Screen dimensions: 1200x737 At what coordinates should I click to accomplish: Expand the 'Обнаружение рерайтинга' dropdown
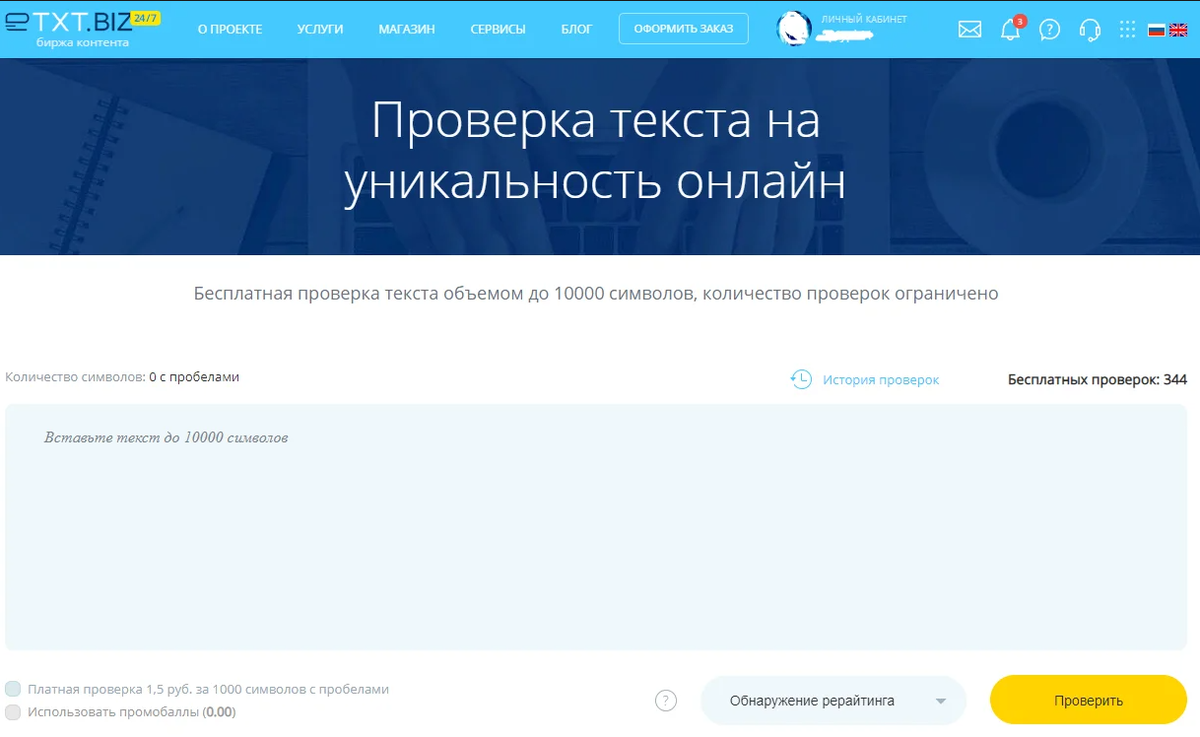[x=834, y=701]
